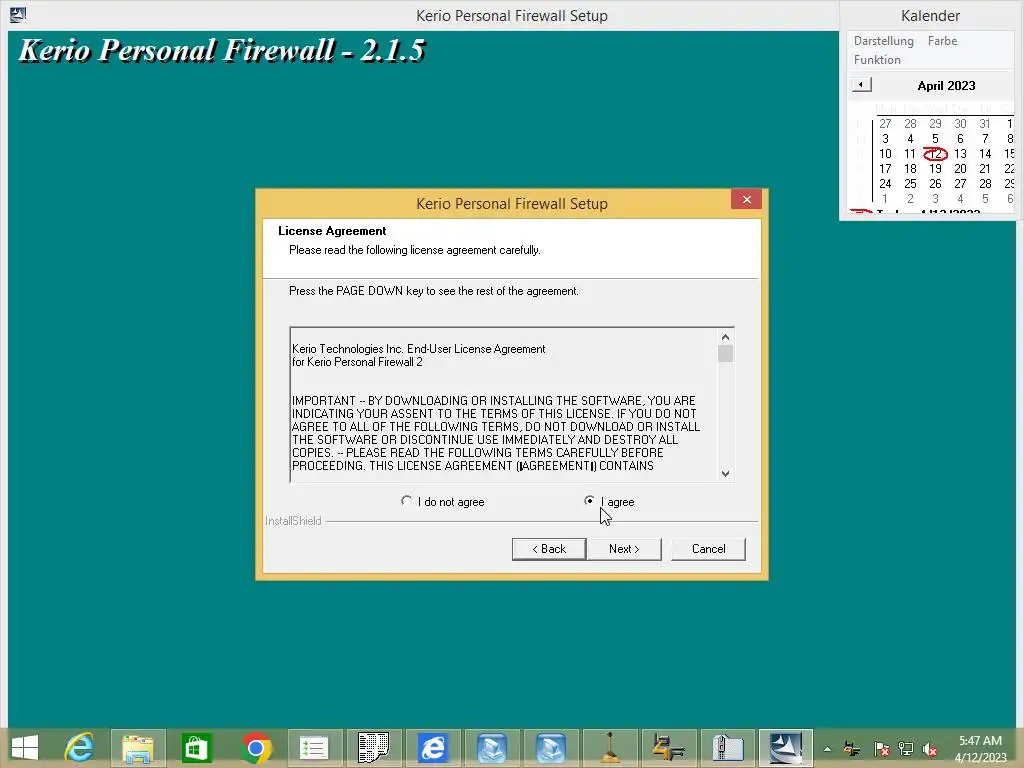Image resolution: width=1024 pixels, height=768 pixels.
Task: Select date 11 in the calendar
Action: pos(910,154)
